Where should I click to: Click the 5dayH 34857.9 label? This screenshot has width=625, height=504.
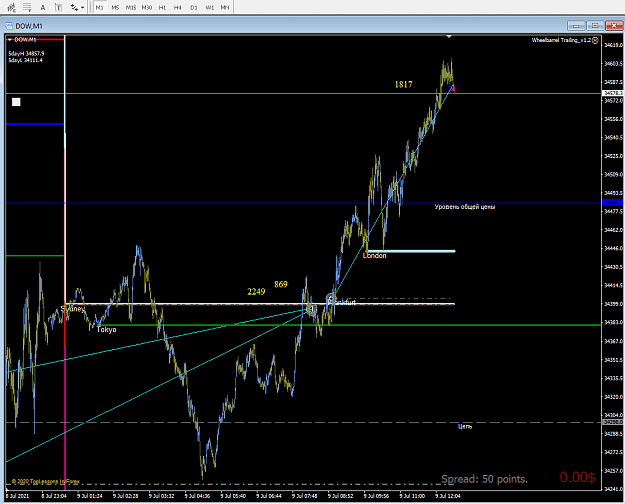(26, 53)
